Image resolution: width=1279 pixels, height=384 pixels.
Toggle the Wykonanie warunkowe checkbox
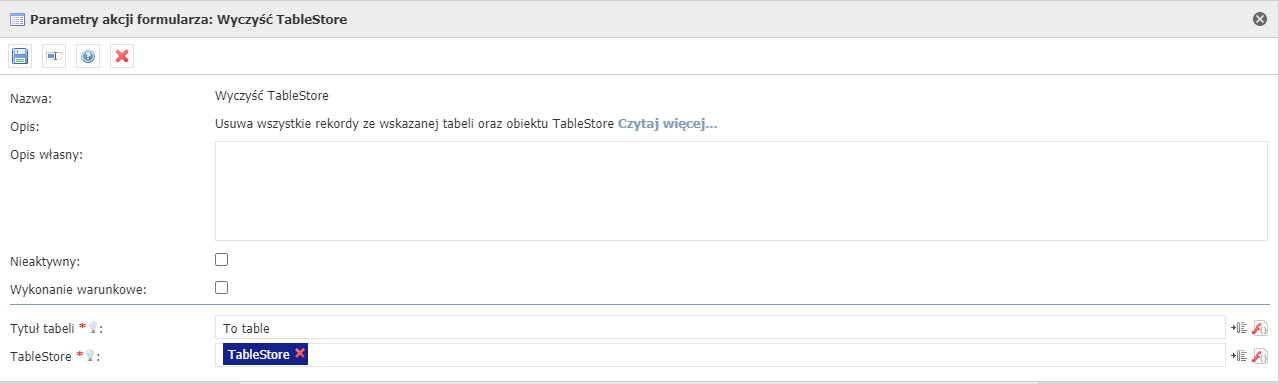pos(222,288)
